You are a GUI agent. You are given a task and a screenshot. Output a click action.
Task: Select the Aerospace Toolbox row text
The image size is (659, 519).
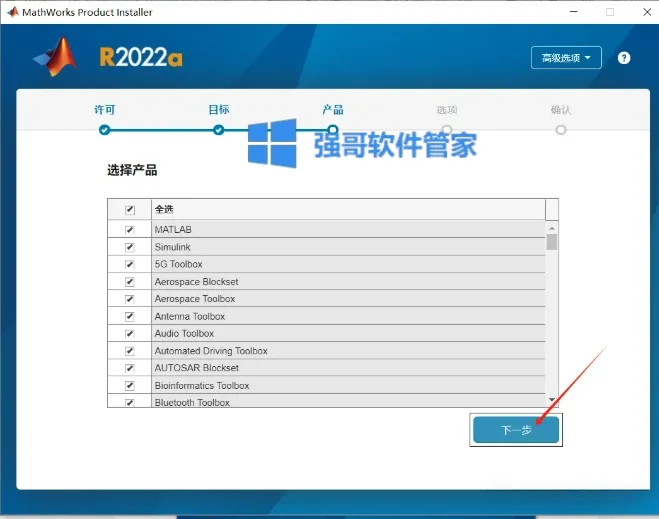click(195, 299)
